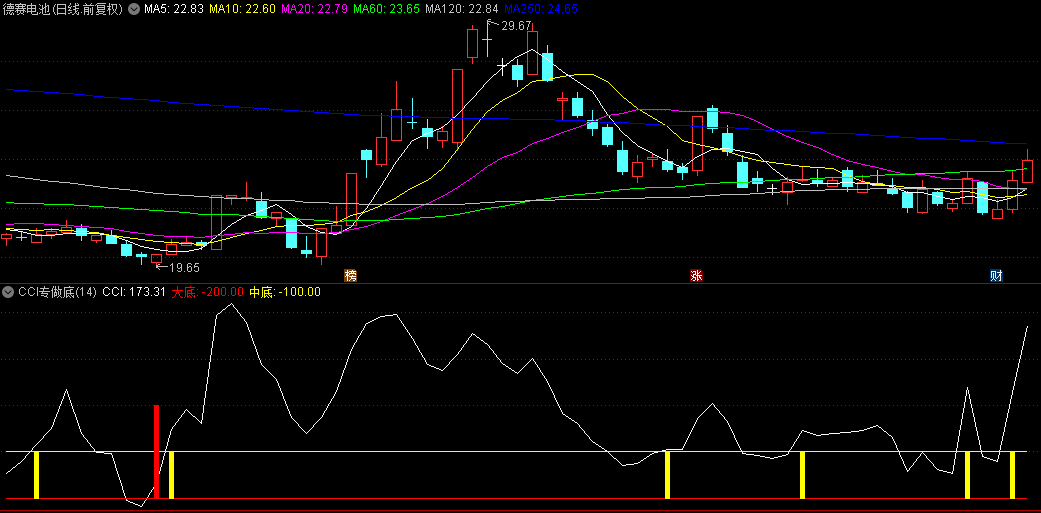The height and width of the screenshot is (513, 1041).
Task: Click the CCI专做底(14) indicator name
Action: click(x=58, y=291)
